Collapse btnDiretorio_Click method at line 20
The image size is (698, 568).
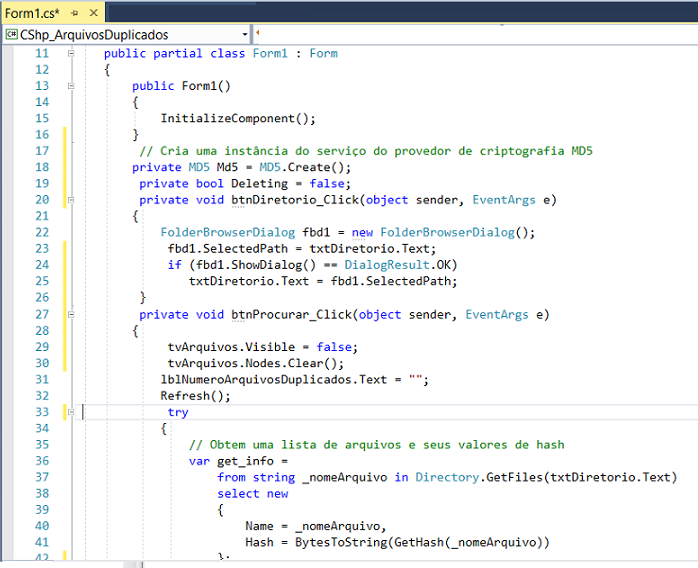pos(71,200)
